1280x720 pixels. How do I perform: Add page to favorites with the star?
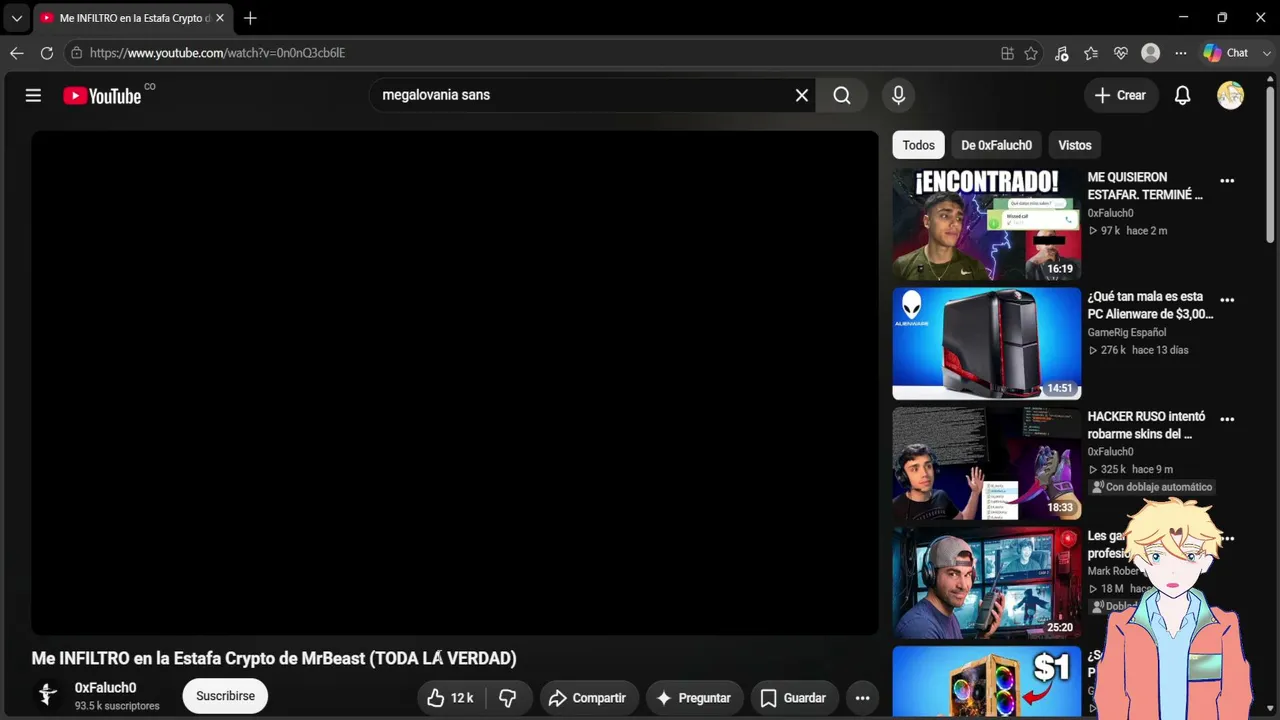(1031, 53)
